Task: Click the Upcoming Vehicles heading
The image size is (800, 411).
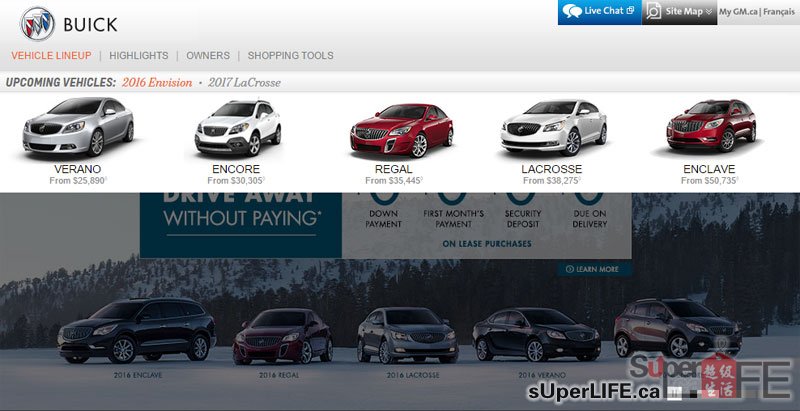Action: 61,83
